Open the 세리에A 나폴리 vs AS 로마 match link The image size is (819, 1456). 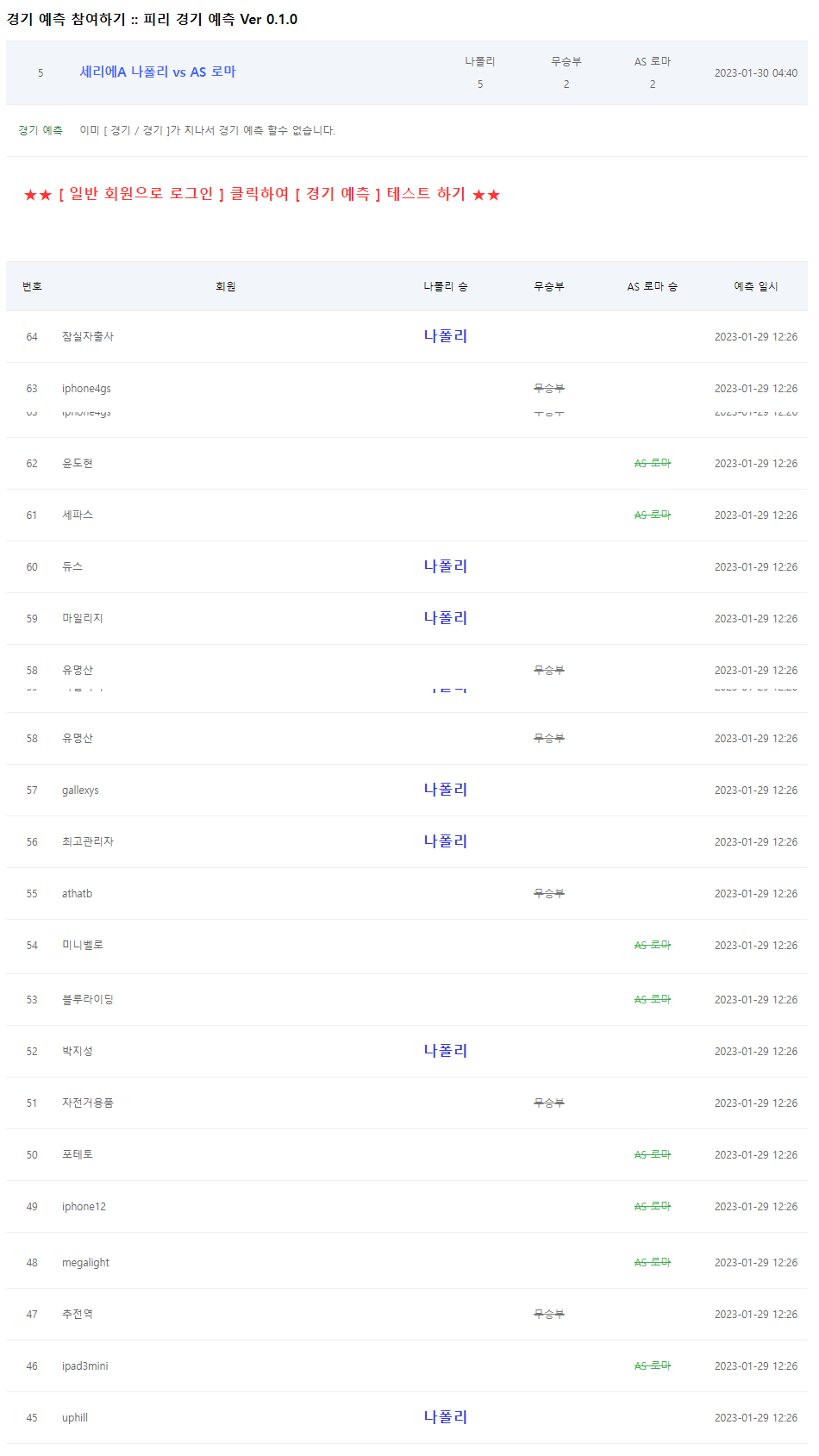pyautogui.click(x=158, y=72)
